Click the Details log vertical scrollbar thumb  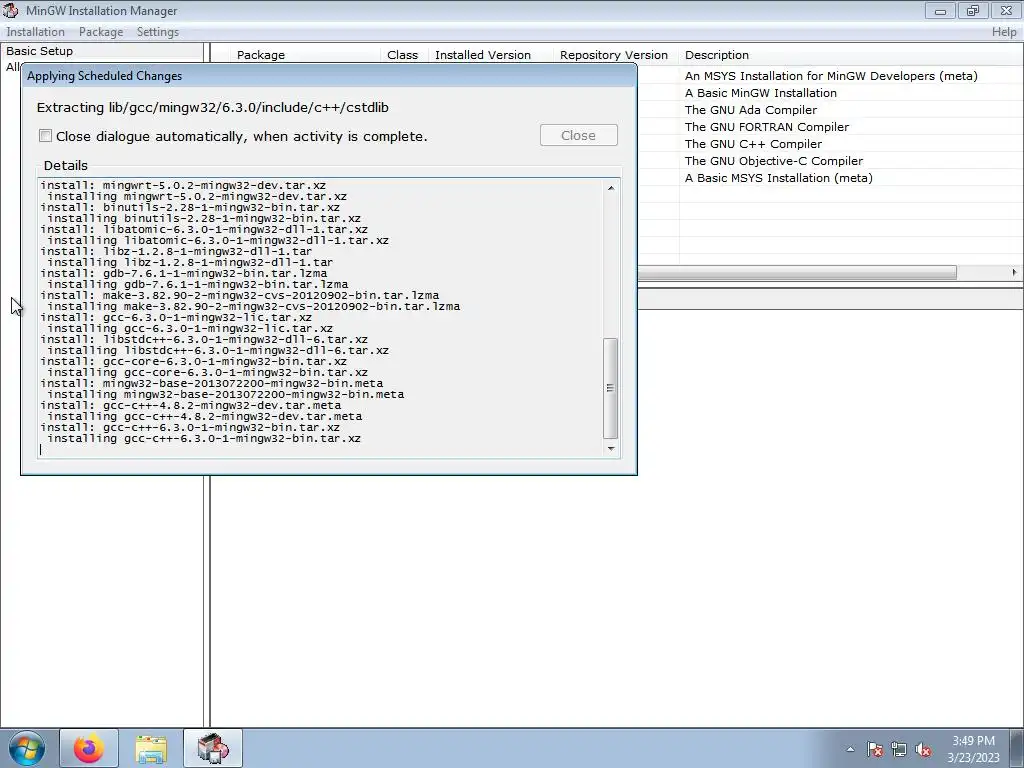pyautogui.click(x=611, y=388)
